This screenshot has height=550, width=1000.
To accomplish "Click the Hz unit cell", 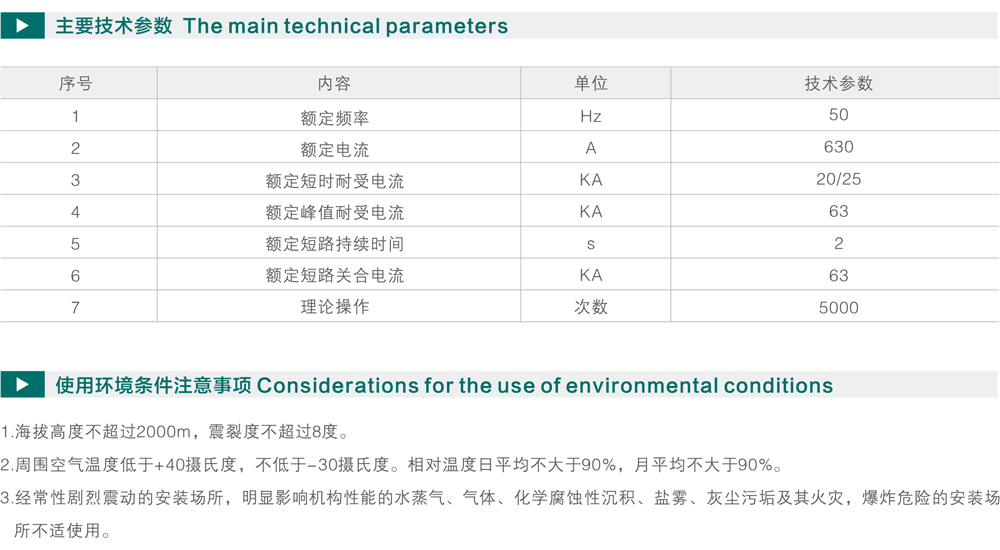I will 591,116.
